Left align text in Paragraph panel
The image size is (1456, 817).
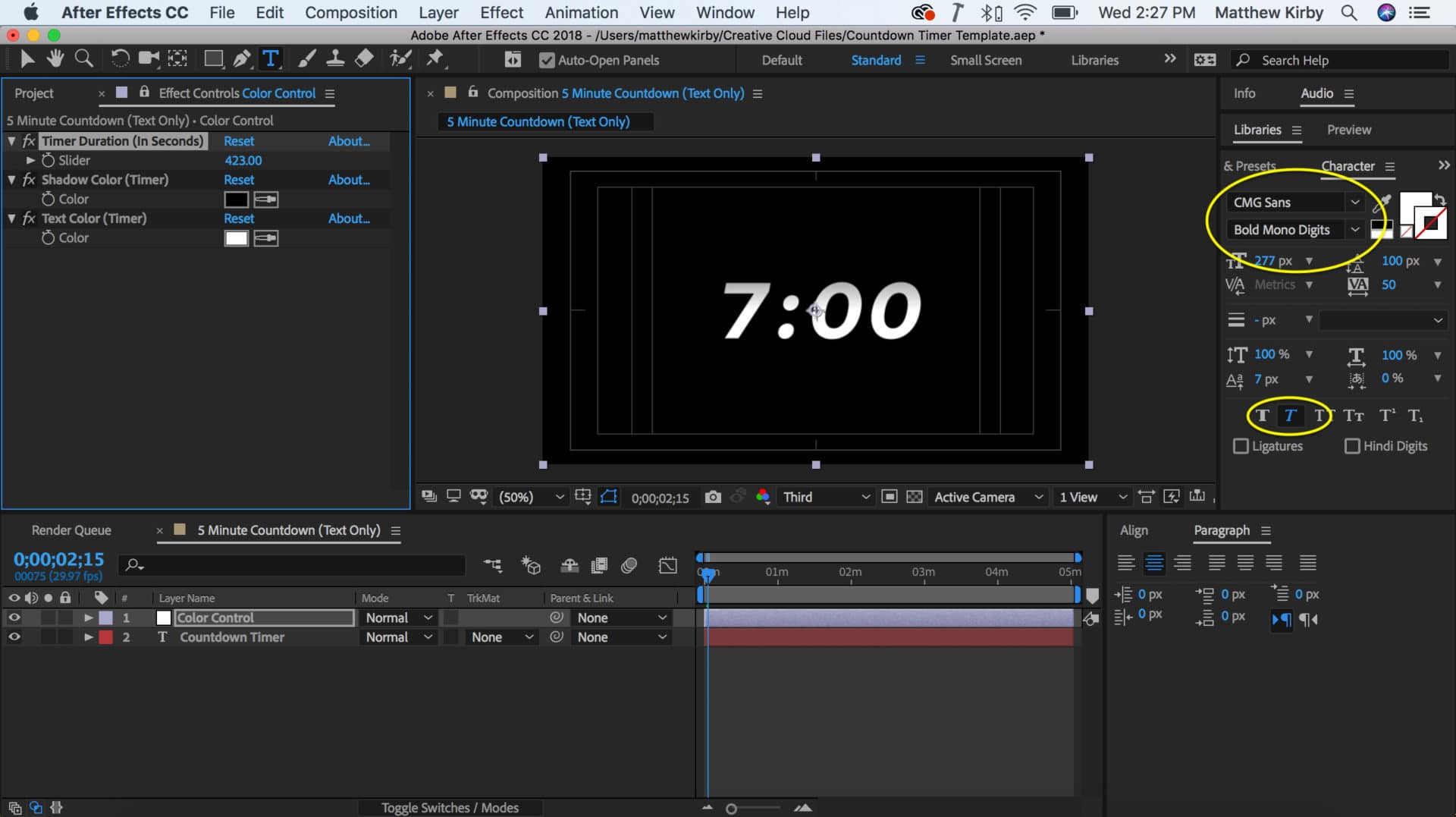tap(1126, 563)
